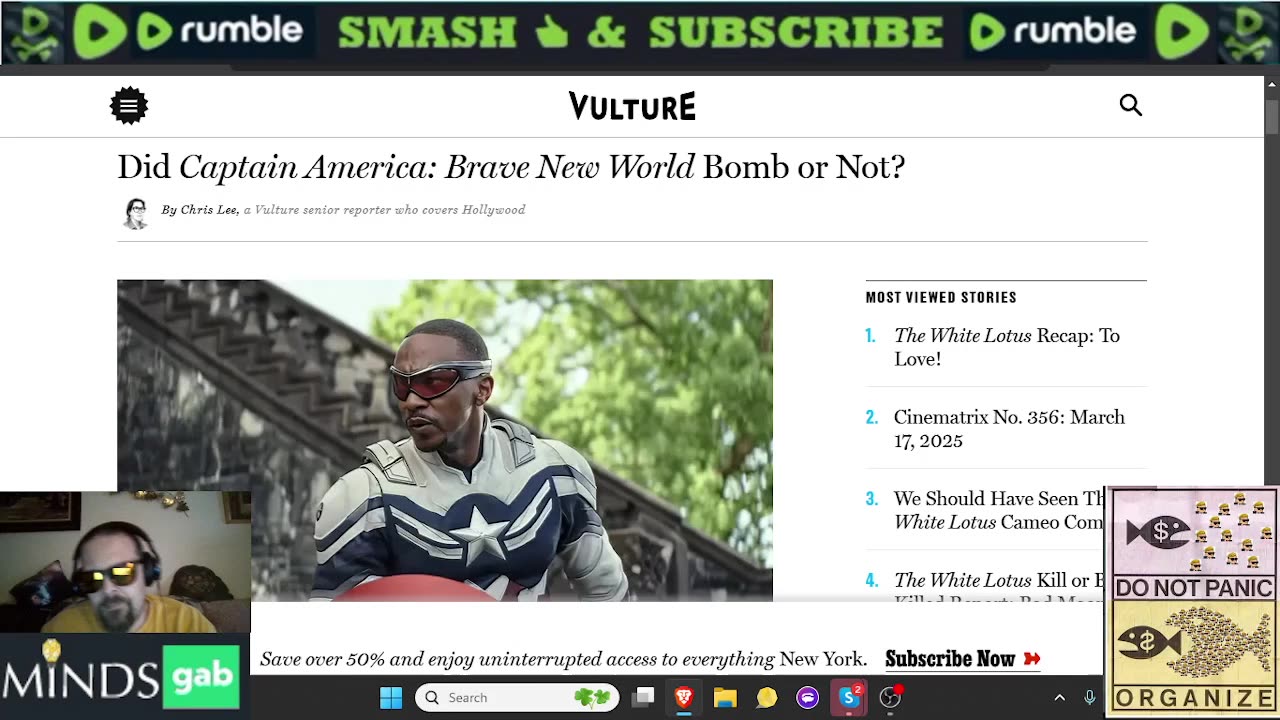
Task: Click the page vertical scrollbar thumb
Action: coord(1272,117)
